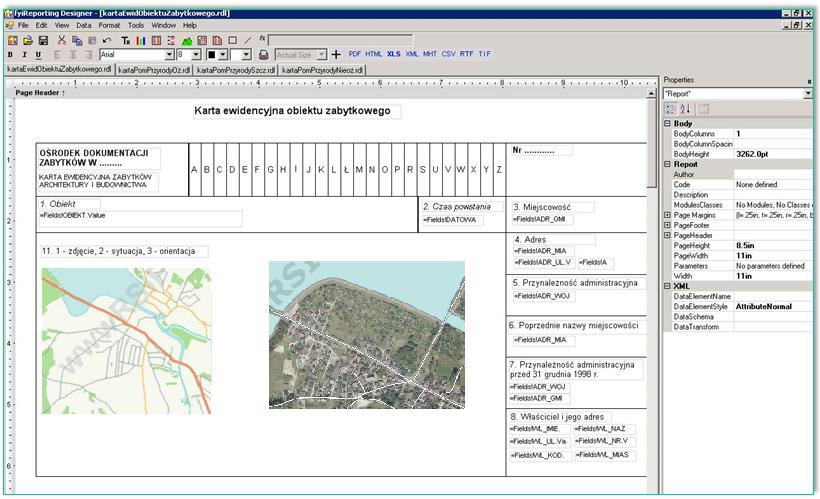Open the File menu
The image size is (820, 499).
click(23, 25)
